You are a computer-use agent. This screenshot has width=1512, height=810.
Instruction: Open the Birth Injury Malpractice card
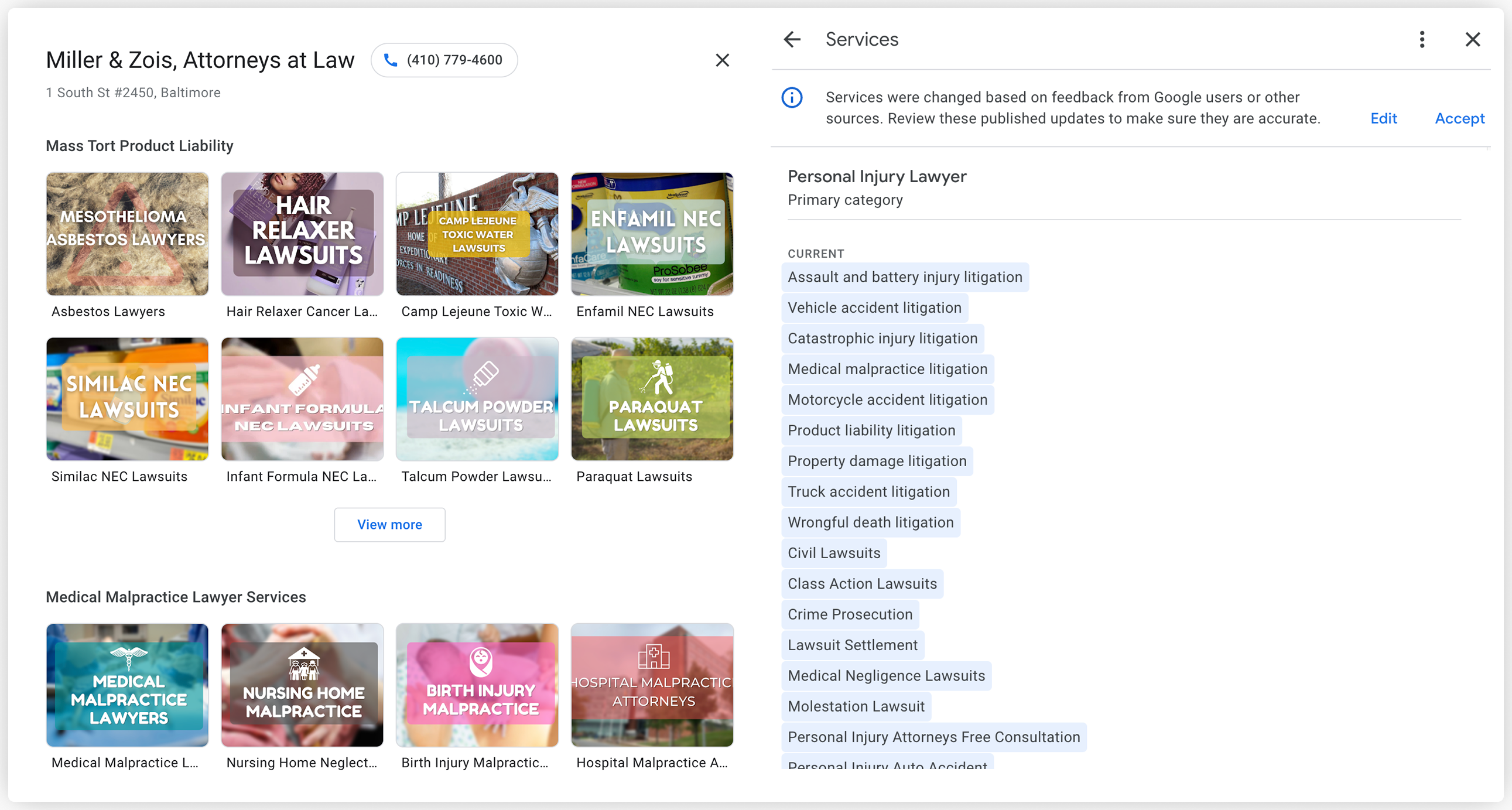click(x=477, y=685)
